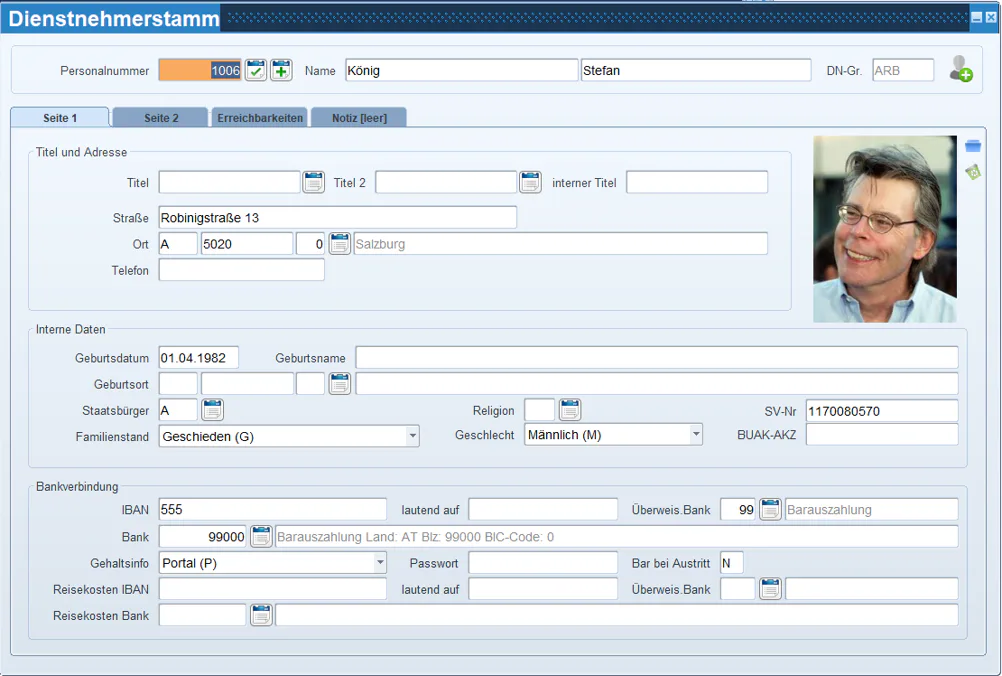Viewport: 1002px width, 676px height.
Task: Click the add person icon
Action: tap(960, 69)
